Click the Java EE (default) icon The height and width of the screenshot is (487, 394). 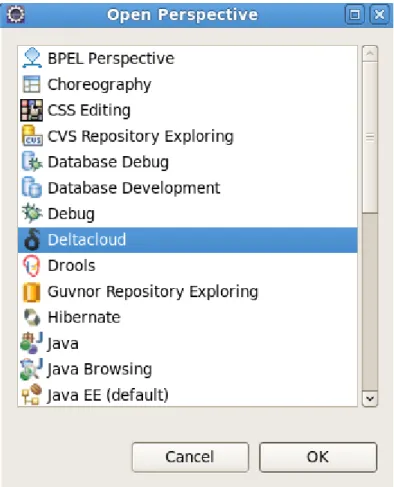[x=32, y=395]
